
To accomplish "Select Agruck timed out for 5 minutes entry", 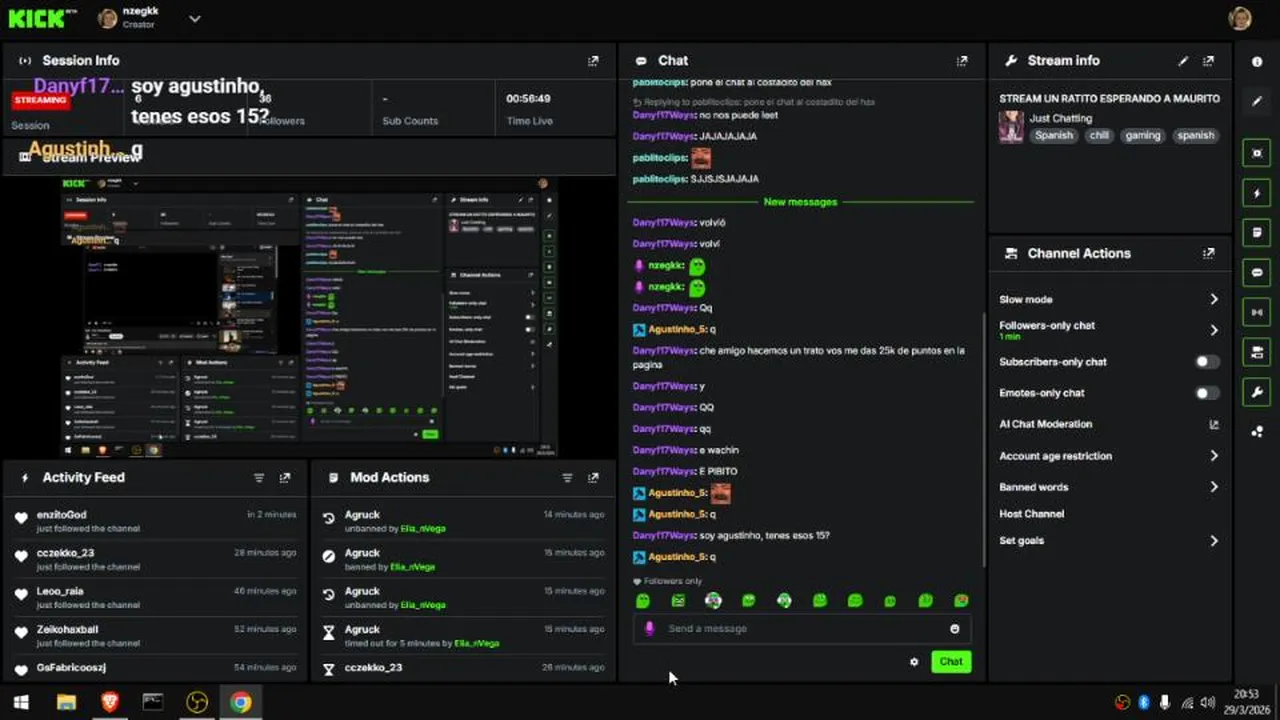I will (463, 636).
